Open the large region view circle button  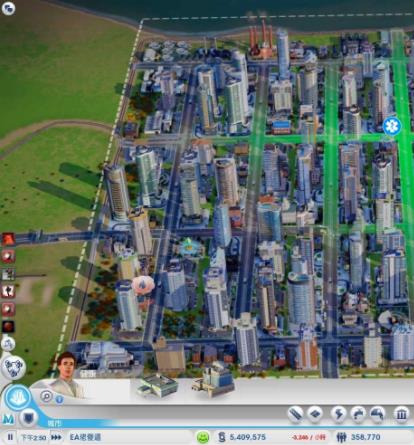pos(13,367)
